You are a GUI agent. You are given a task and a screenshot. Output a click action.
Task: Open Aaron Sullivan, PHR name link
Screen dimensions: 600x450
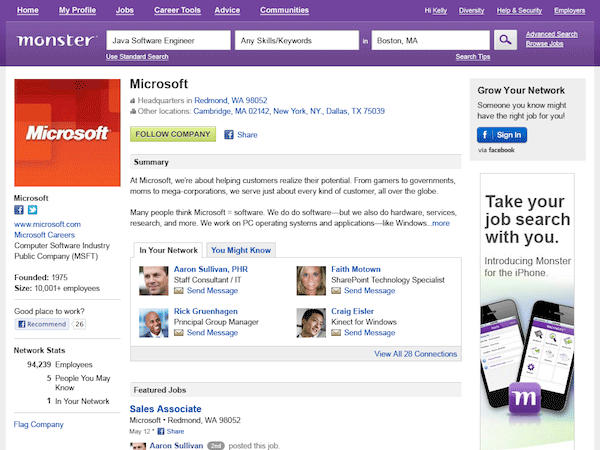(211, 269)
